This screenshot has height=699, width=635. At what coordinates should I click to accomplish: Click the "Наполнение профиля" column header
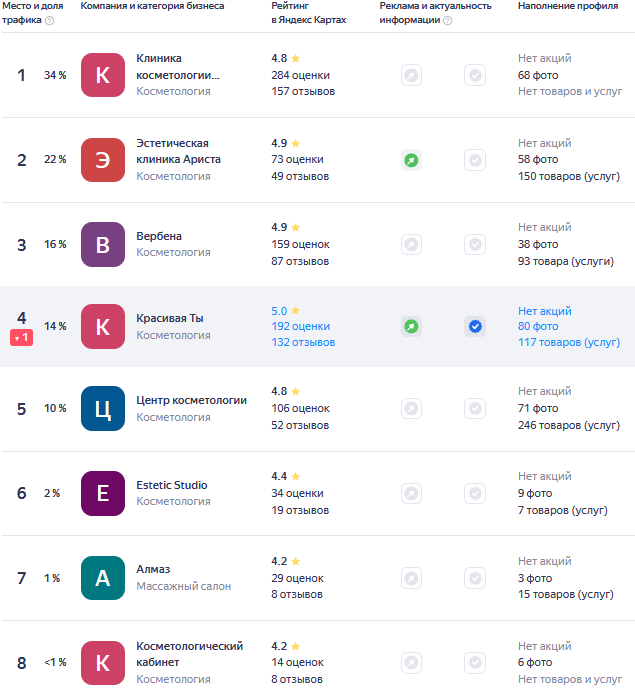pos(568,6)
